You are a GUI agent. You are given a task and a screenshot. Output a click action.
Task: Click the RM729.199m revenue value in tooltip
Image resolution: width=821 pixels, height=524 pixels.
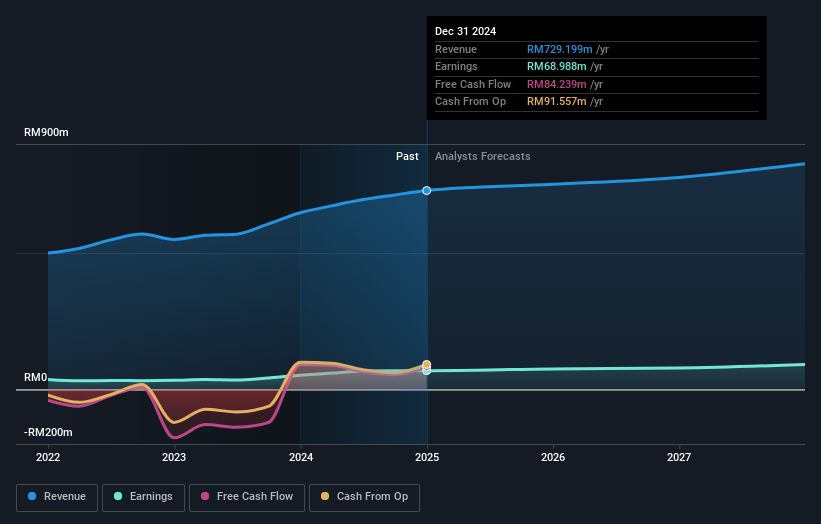(x=558, y=49)
